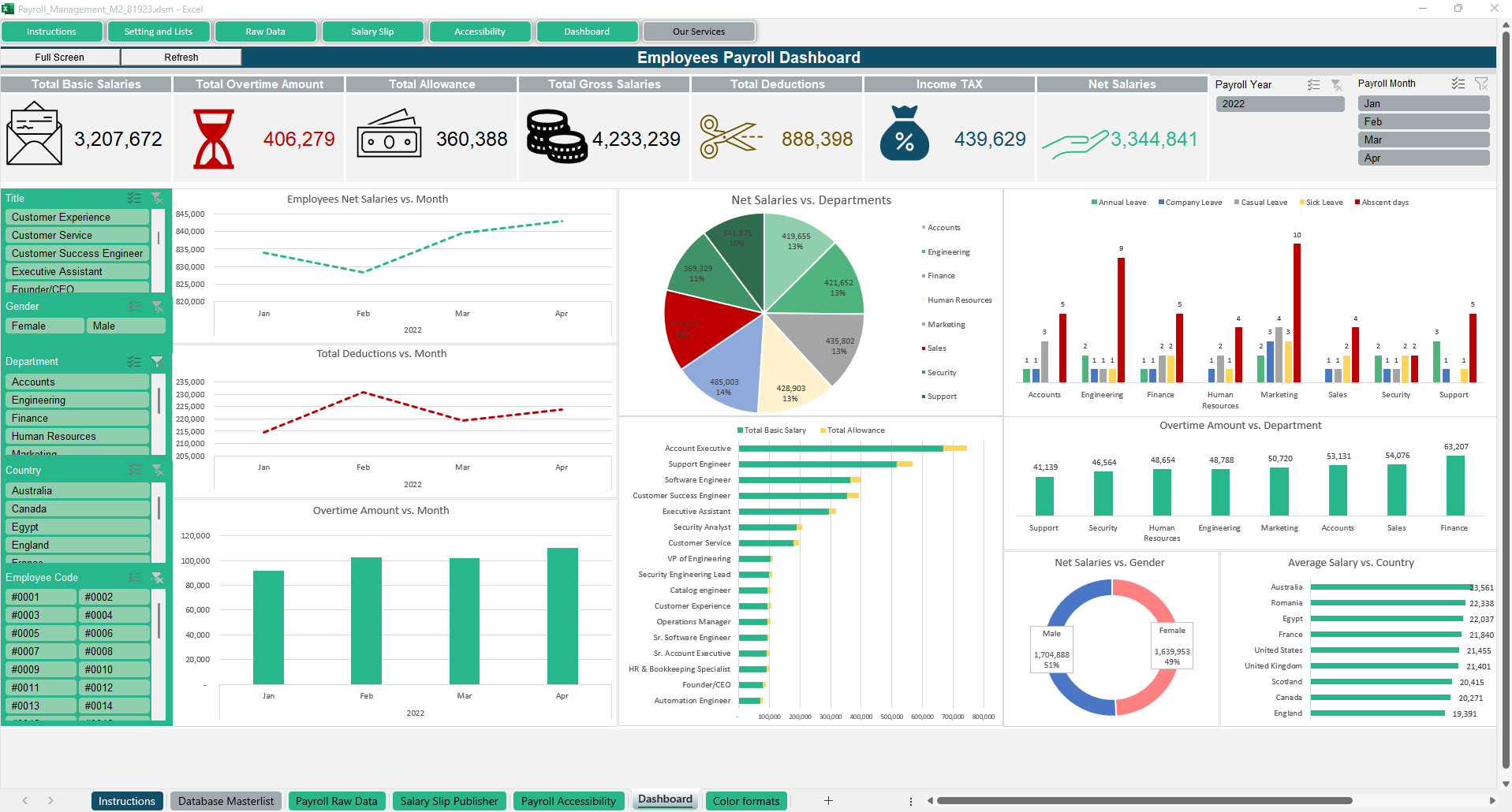This screenshot has height=812, width=1512.
Task: Click the multi-select icon on Payroll Year slicer
Action: tap(1313, 84)
